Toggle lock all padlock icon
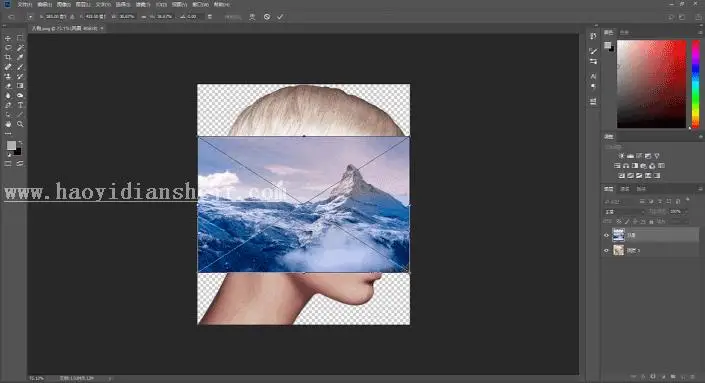705x383 pixels. [651, 222]
